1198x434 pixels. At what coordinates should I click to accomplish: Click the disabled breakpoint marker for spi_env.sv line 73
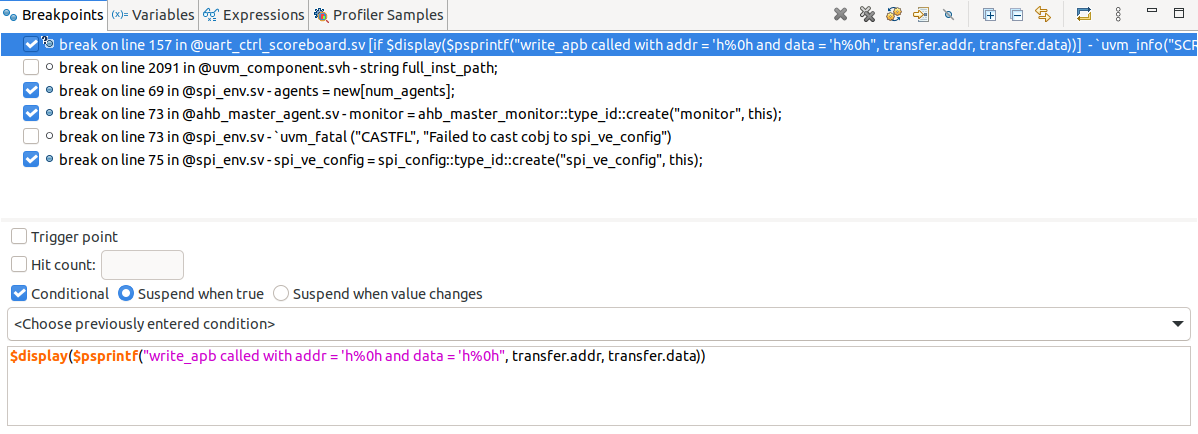(50, 136)
